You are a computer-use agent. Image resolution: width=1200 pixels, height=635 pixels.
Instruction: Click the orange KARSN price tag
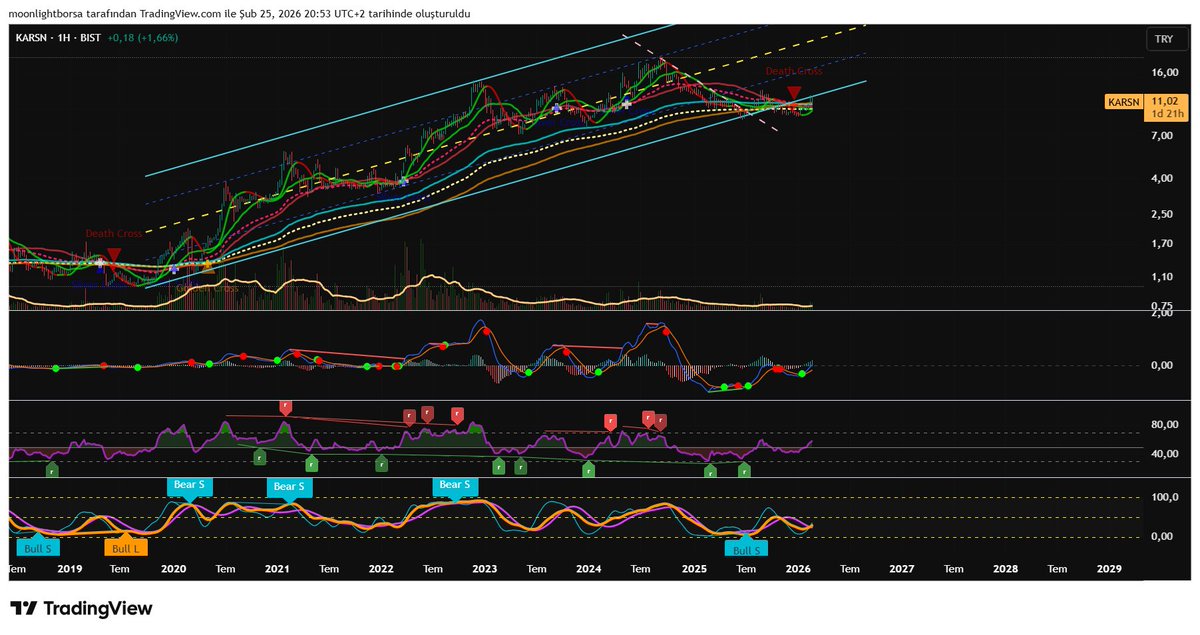pos(1124,102)
